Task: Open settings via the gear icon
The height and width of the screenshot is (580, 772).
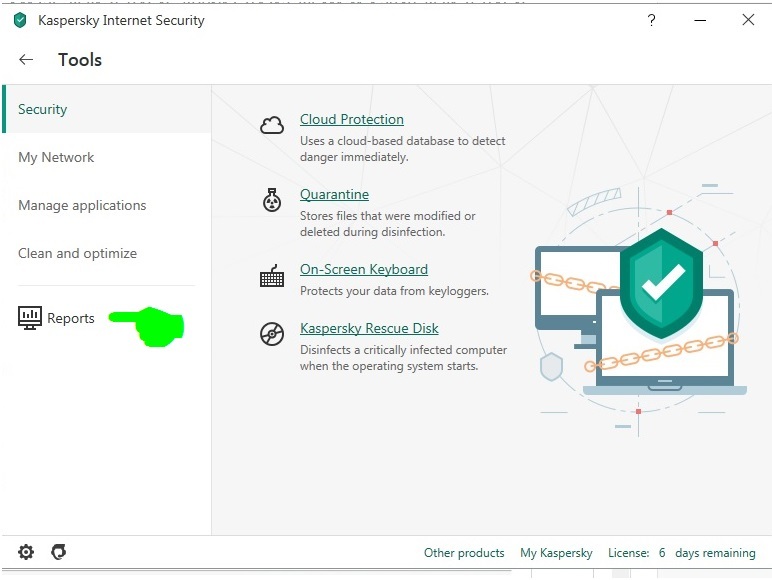Action: [x=26, y=552]
